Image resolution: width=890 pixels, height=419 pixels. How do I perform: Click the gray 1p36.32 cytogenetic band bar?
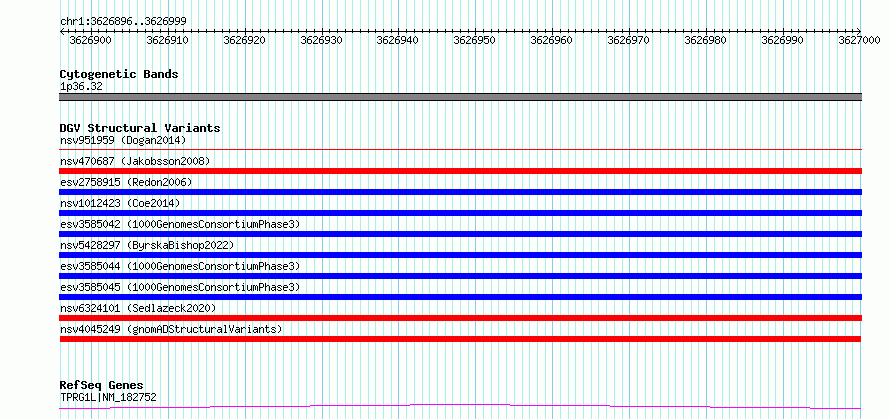460,97
